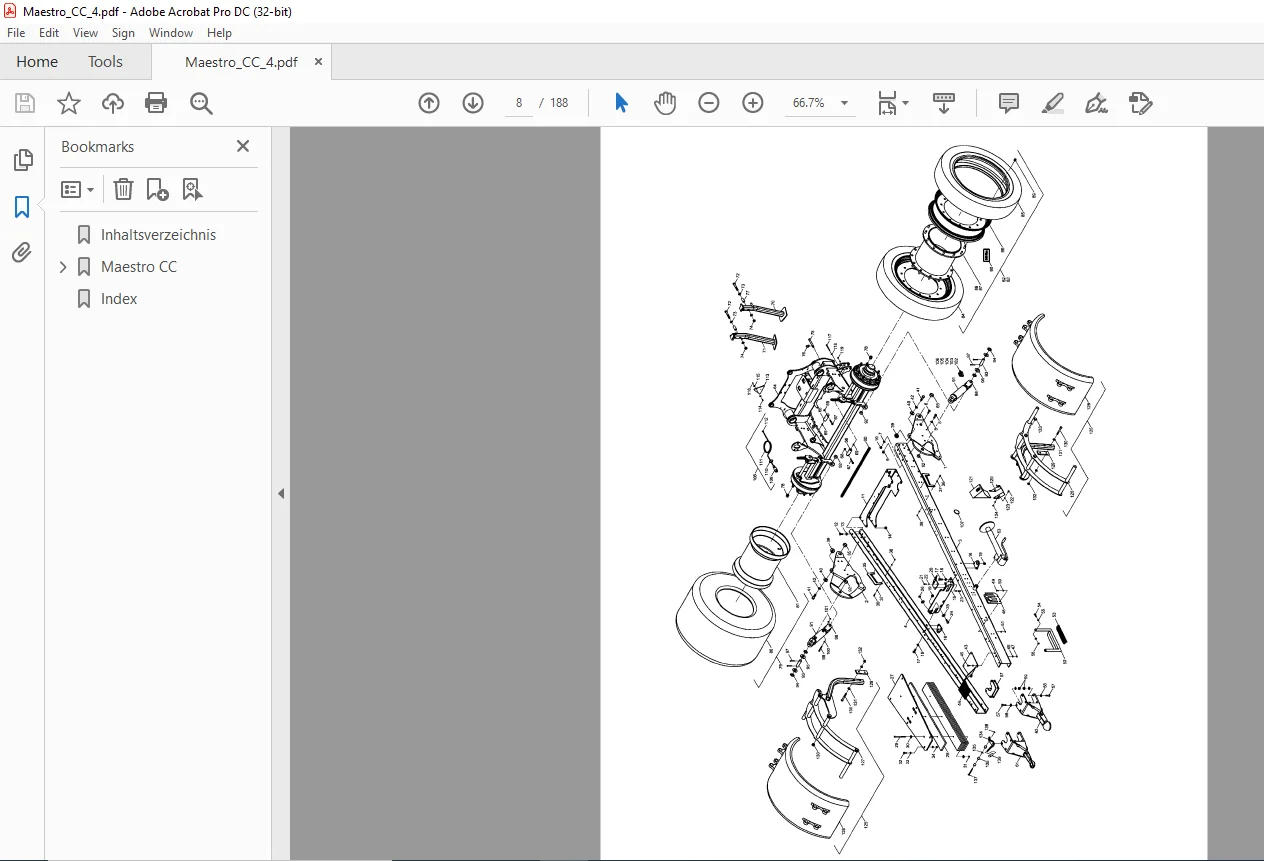This screenshot has width=1264, height=861.
Task: Add a new bookmark icon
Action: (157, 189)
